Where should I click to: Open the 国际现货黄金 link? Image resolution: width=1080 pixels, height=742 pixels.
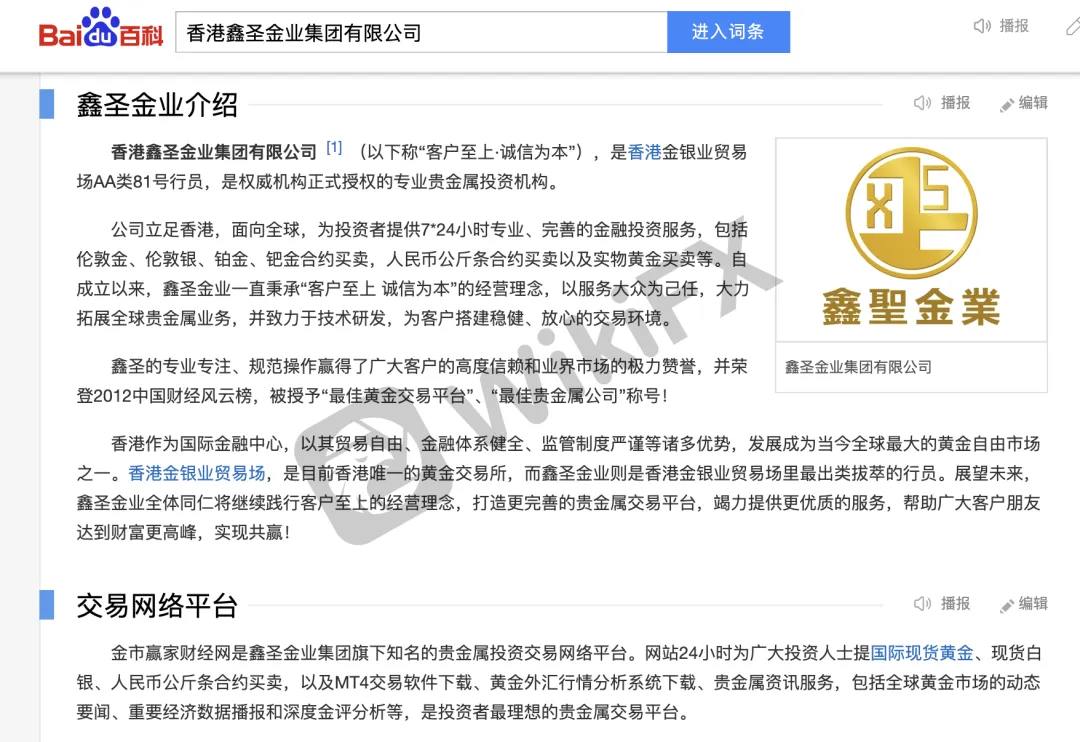[922, 652]
